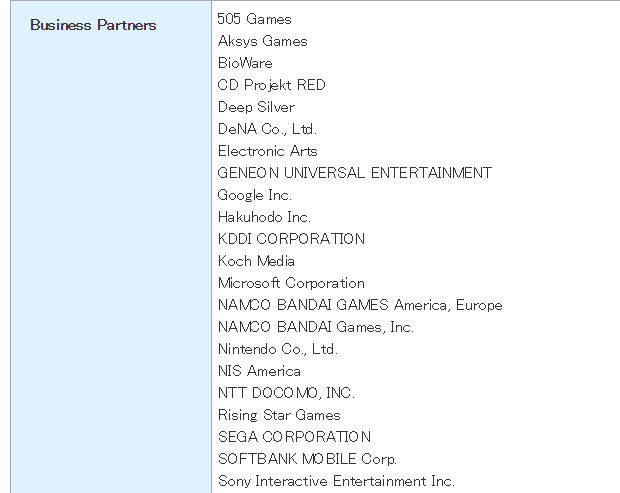Click the Koch Media line
620x493 pixels.
pyautogui.click(x=256, y=261)
